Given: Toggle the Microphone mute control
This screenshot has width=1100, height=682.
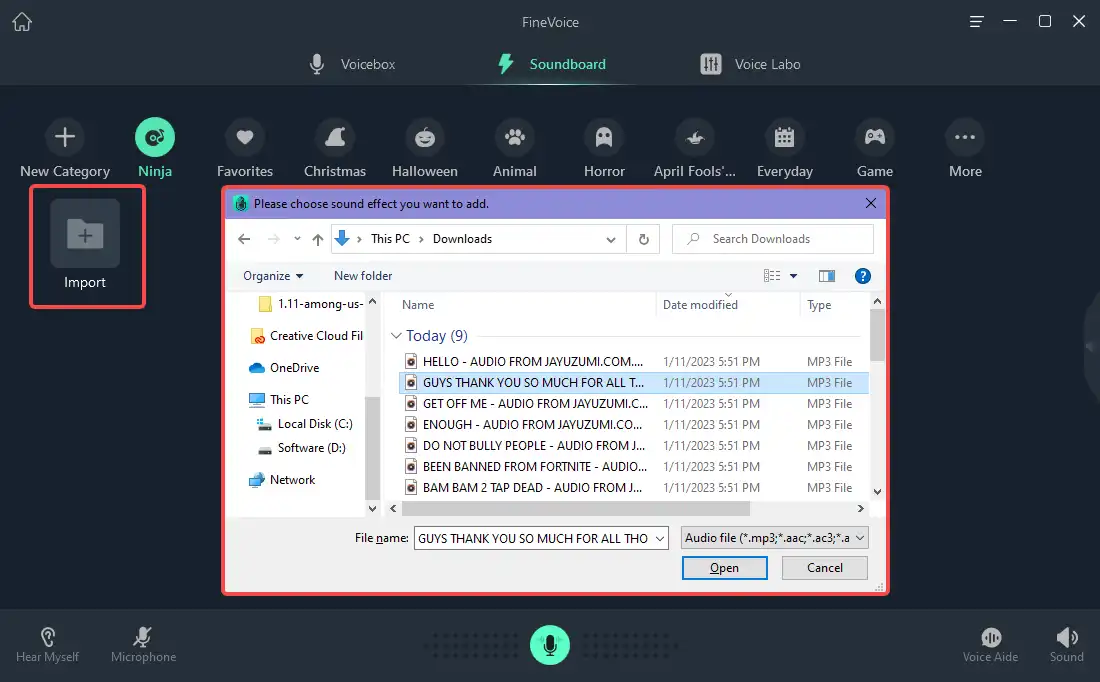Looking at the screenshot, I should [x=143, y=645].
